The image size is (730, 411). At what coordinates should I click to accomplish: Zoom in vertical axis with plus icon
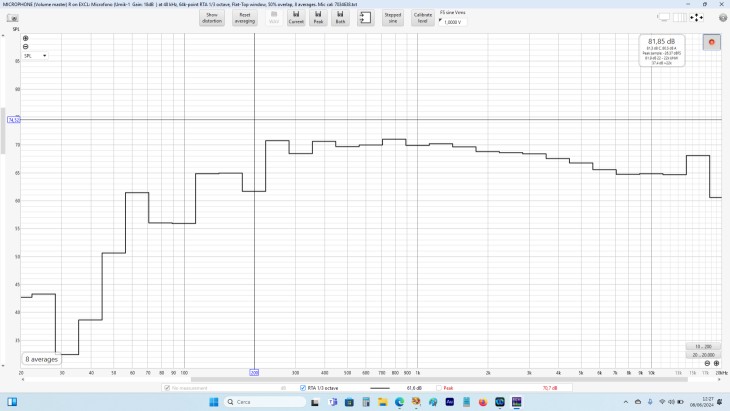coord(26,38)
